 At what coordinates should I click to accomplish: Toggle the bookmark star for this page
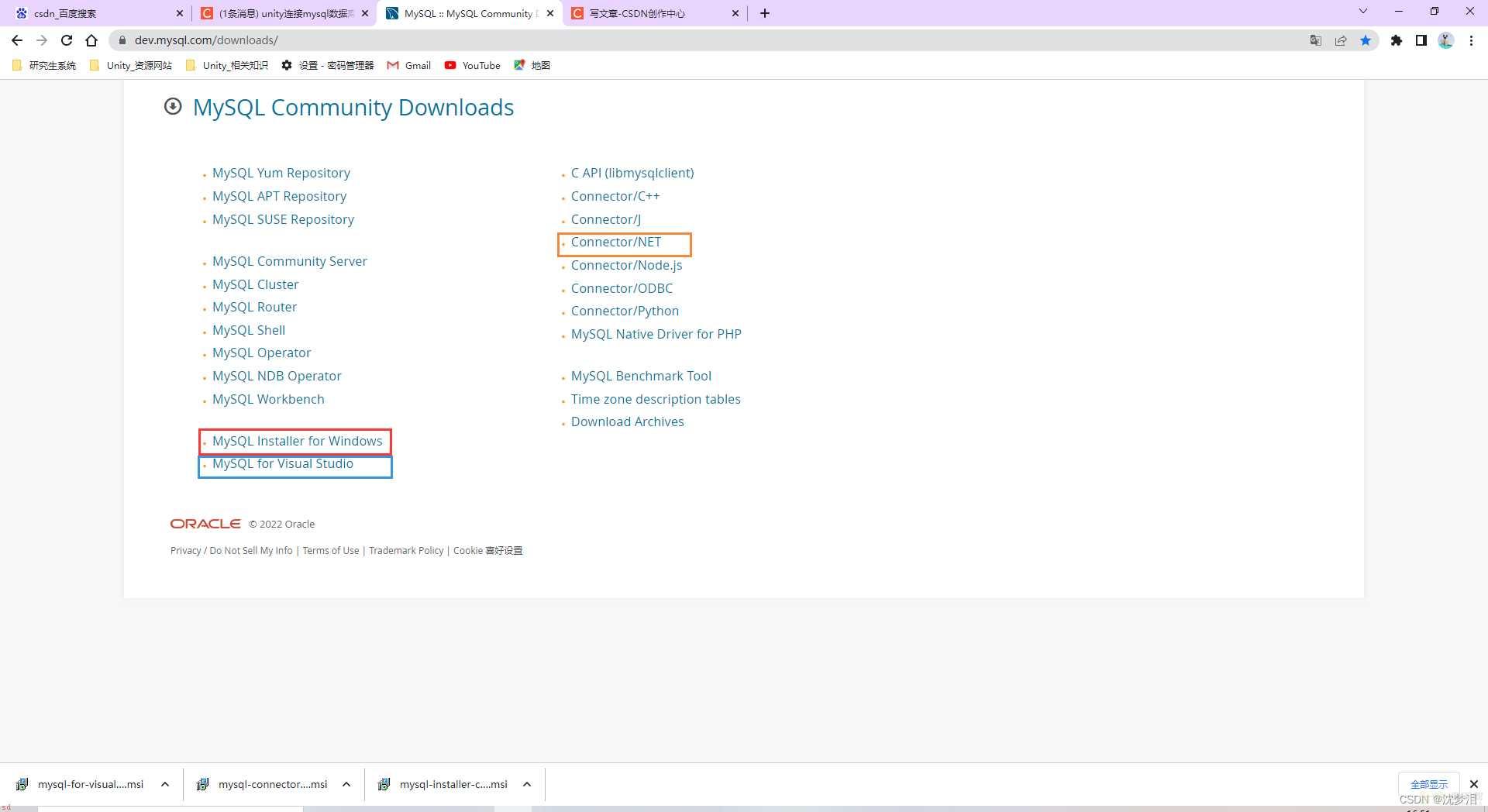click(1366, 40)
